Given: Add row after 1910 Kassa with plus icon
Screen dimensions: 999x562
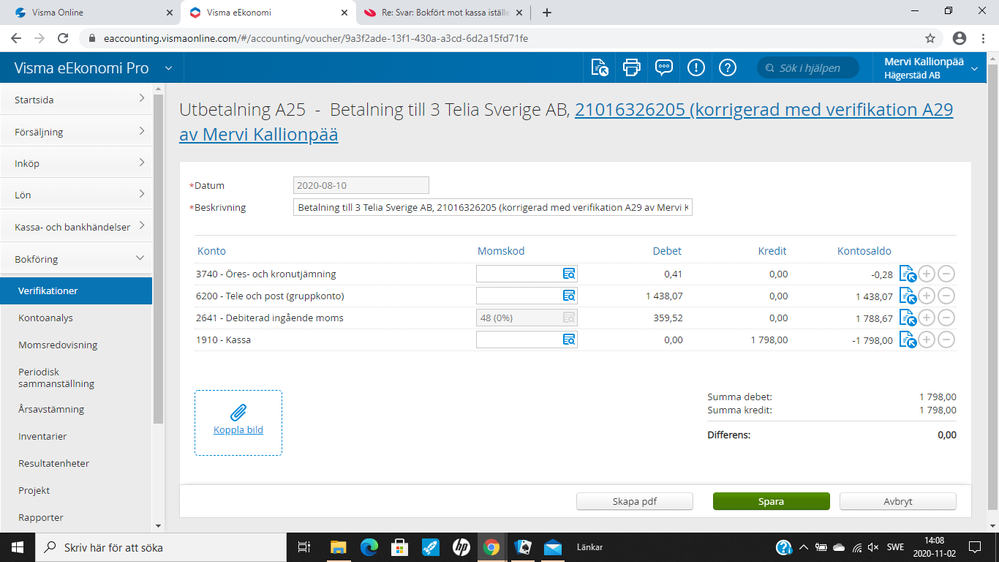Looking at the screenshot, I should pos(927,340).
